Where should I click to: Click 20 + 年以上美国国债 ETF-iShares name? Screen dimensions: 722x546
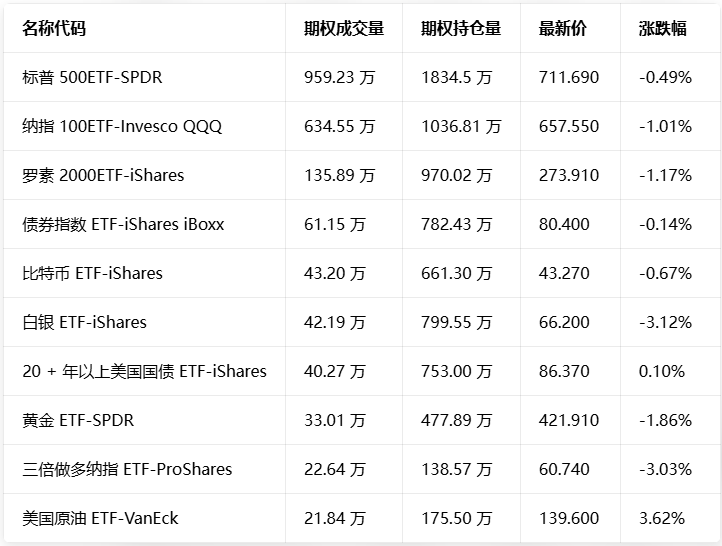(144, 371)
